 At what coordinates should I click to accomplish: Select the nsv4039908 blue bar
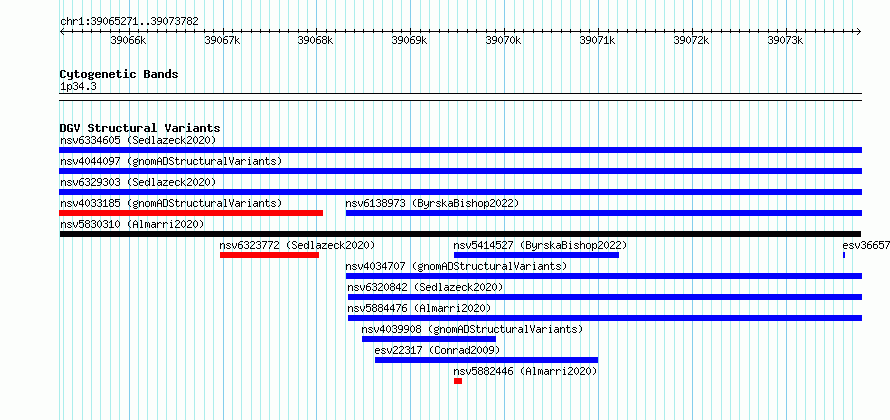point(429,339)
